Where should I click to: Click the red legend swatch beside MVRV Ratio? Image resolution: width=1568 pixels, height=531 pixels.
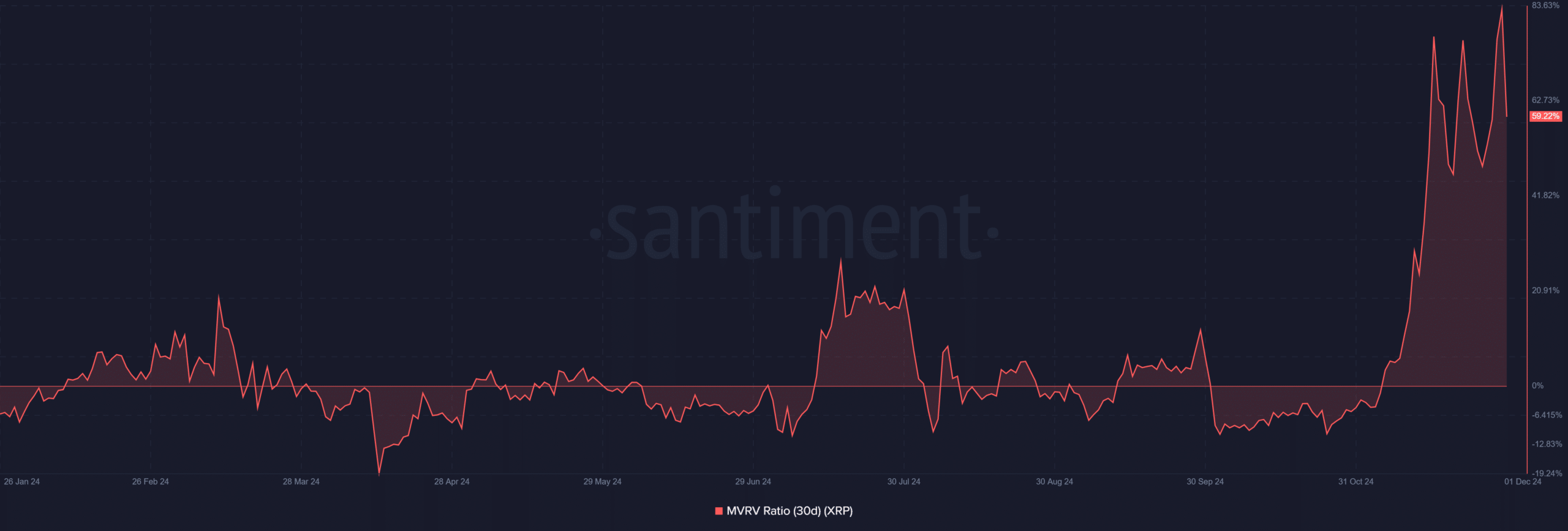coord(719,511)
